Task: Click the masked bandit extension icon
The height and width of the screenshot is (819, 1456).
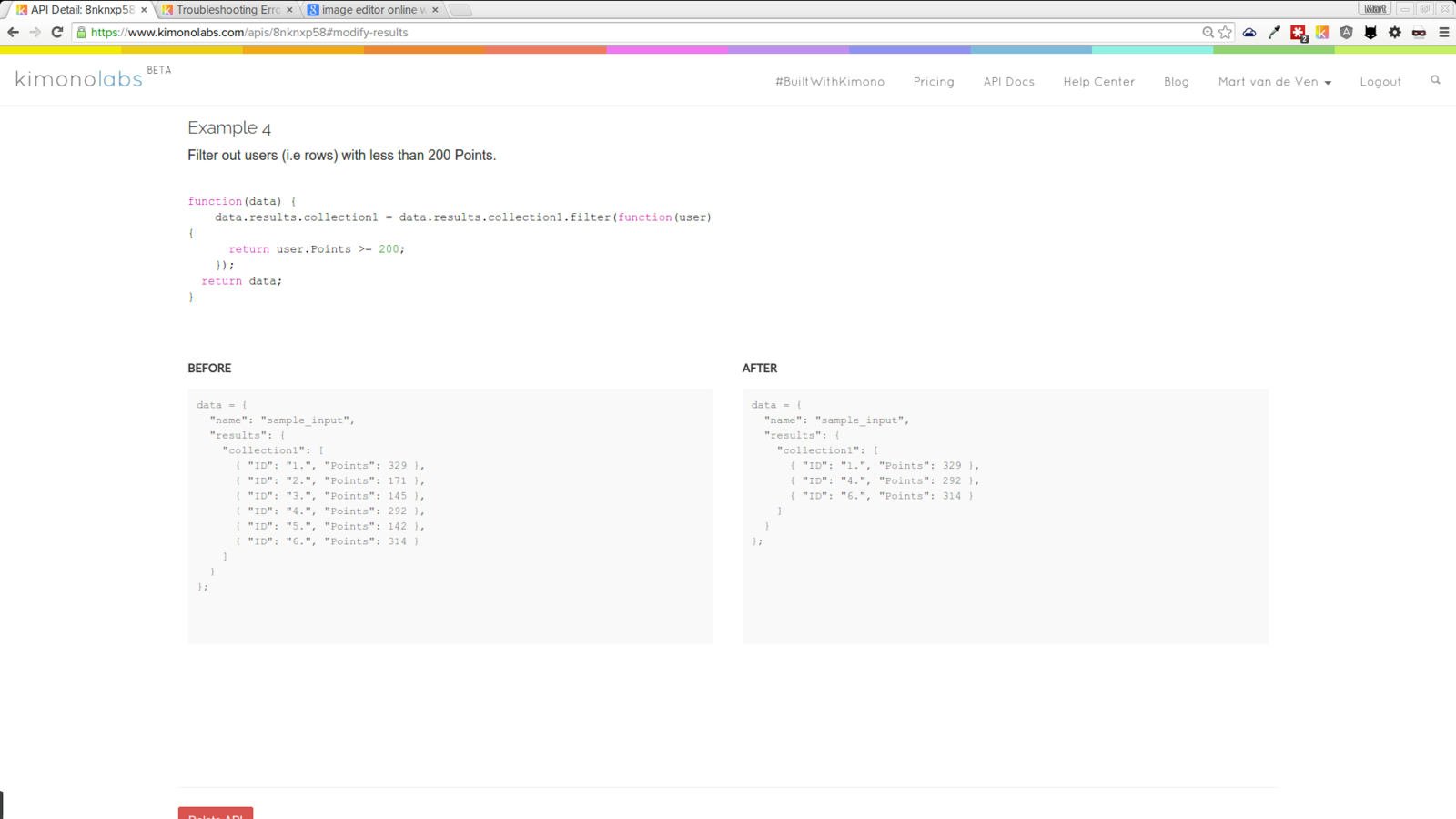Action: [1419, 33]
